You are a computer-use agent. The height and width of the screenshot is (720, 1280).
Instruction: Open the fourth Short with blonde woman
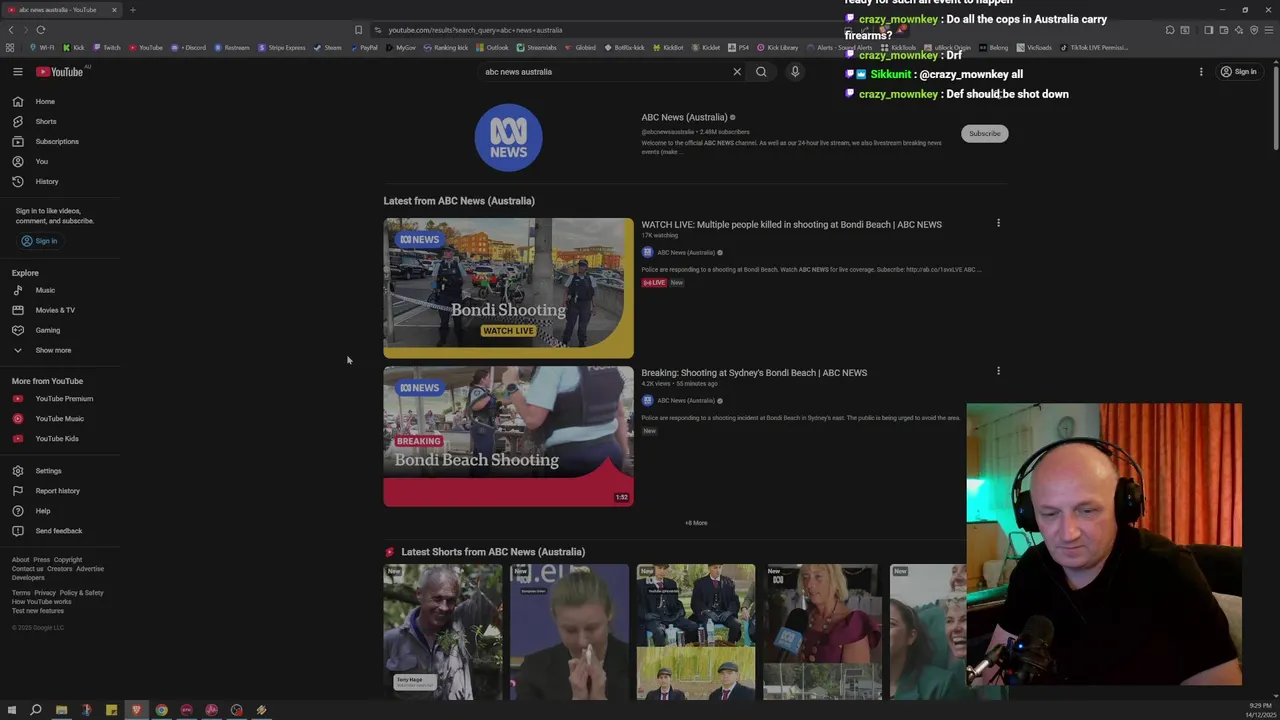point(822,632)
